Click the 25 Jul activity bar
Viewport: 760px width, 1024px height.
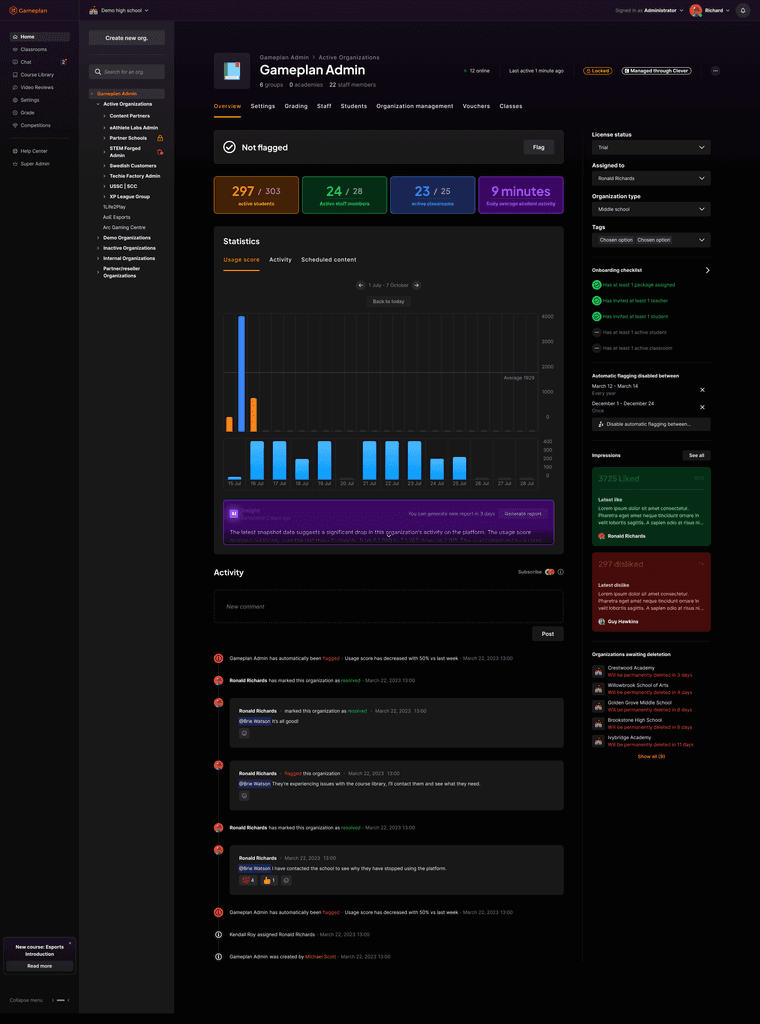tap(460, 468)
